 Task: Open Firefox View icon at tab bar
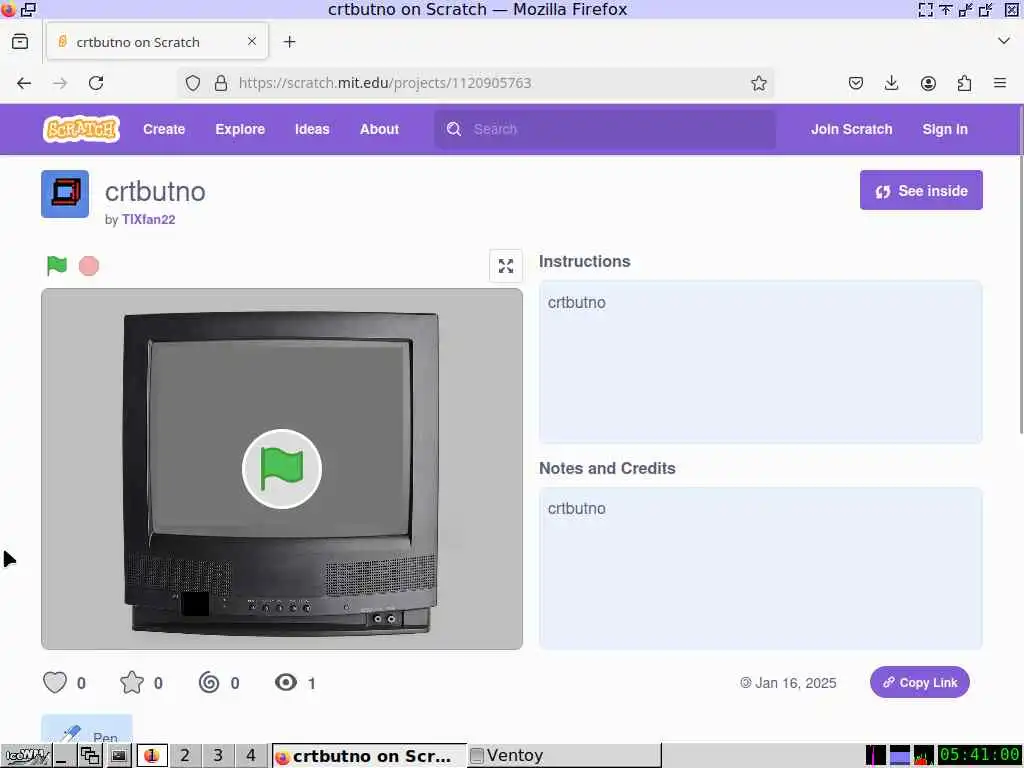pos(20,42)
